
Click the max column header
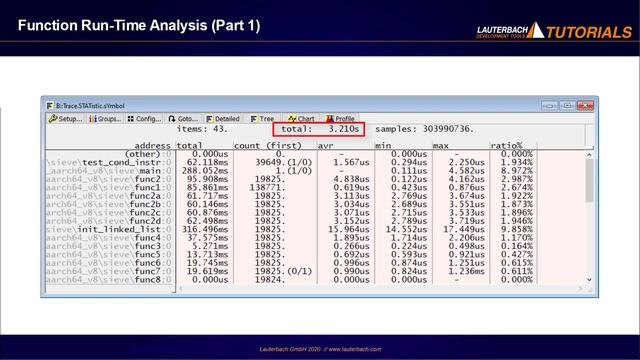(x=441, y=145)
